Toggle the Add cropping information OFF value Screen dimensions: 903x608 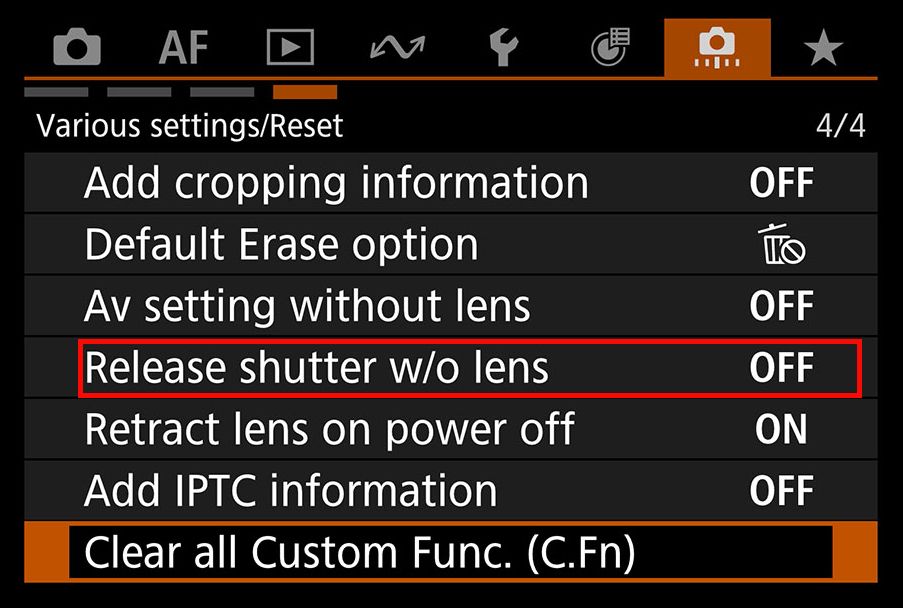pos(781,183)
